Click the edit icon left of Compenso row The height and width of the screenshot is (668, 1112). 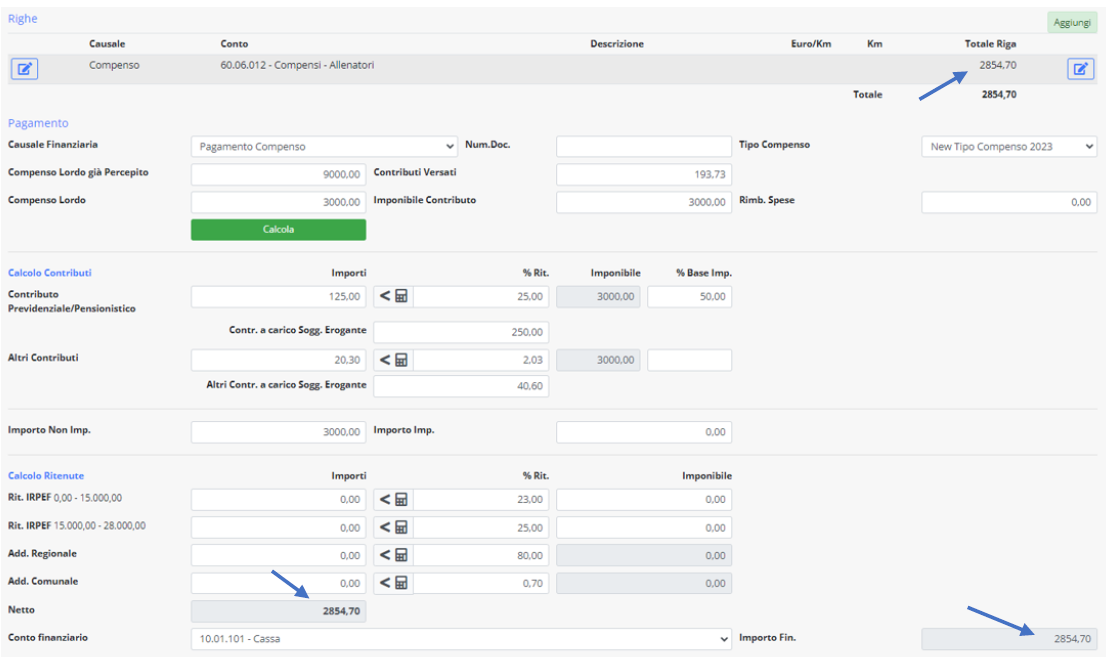25,69
